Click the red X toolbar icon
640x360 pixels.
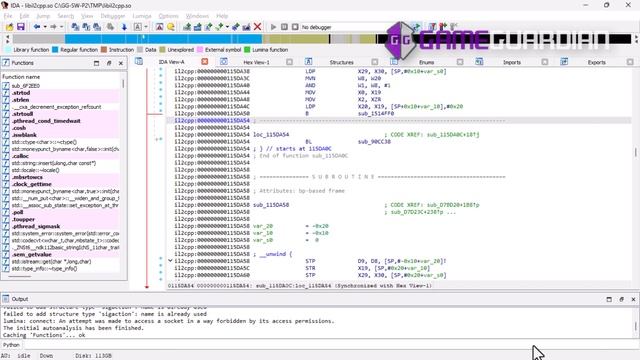pos(258,27)
